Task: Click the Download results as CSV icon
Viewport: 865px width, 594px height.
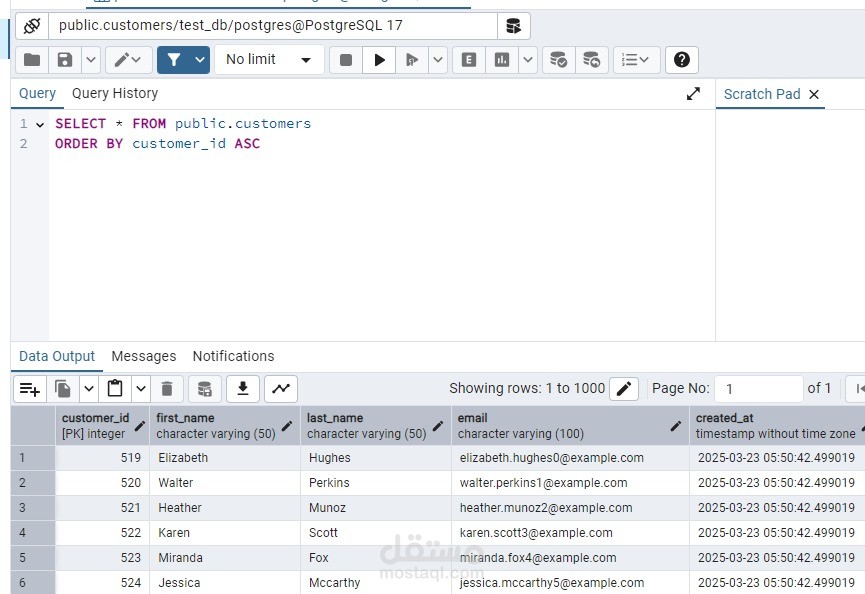Action: tap(243, 389)
